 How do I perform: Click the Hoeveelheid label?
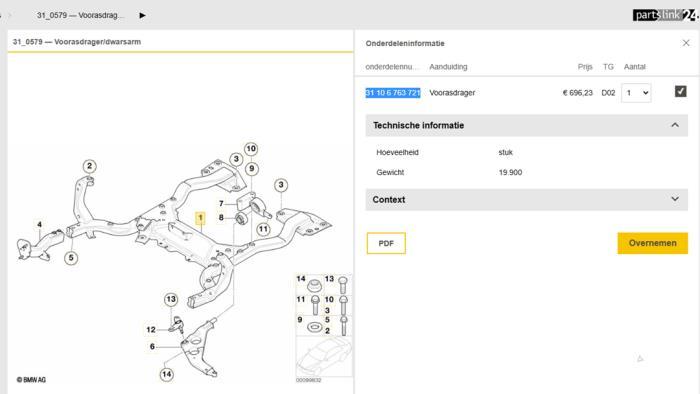click(x=397, y=152)
